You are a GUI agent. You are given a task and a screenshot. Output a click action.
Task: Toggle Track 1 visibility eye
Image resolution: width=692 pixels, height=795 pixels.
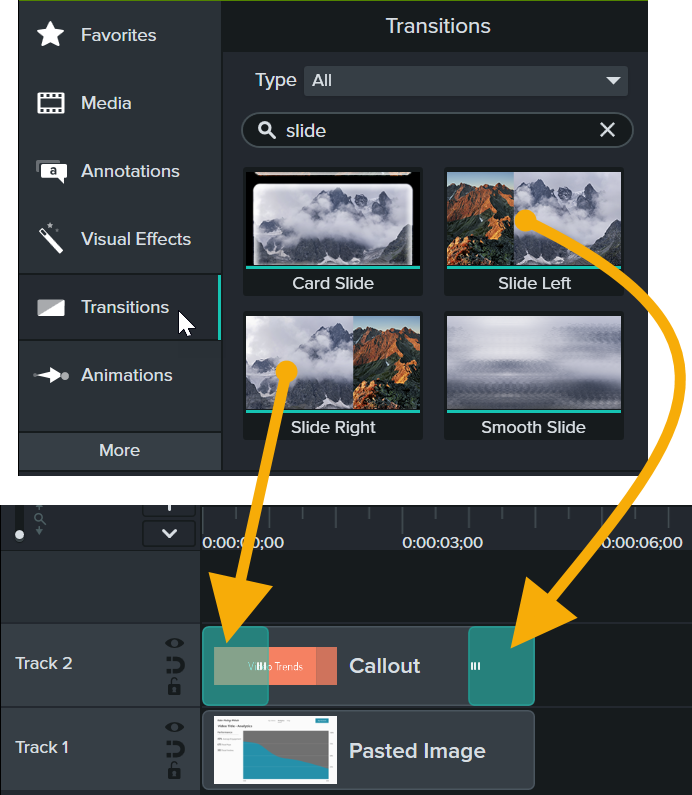tap(175, 728)
